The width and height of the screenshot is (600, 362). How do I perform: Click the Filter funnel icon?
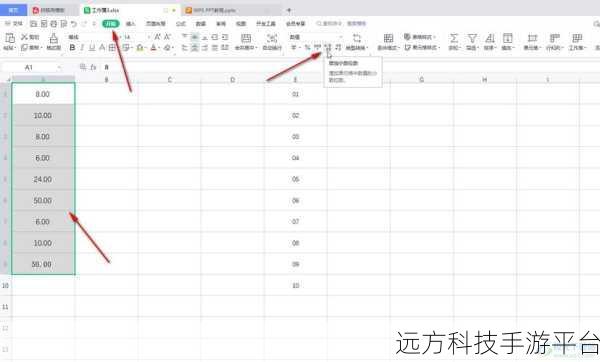(472, 38)
